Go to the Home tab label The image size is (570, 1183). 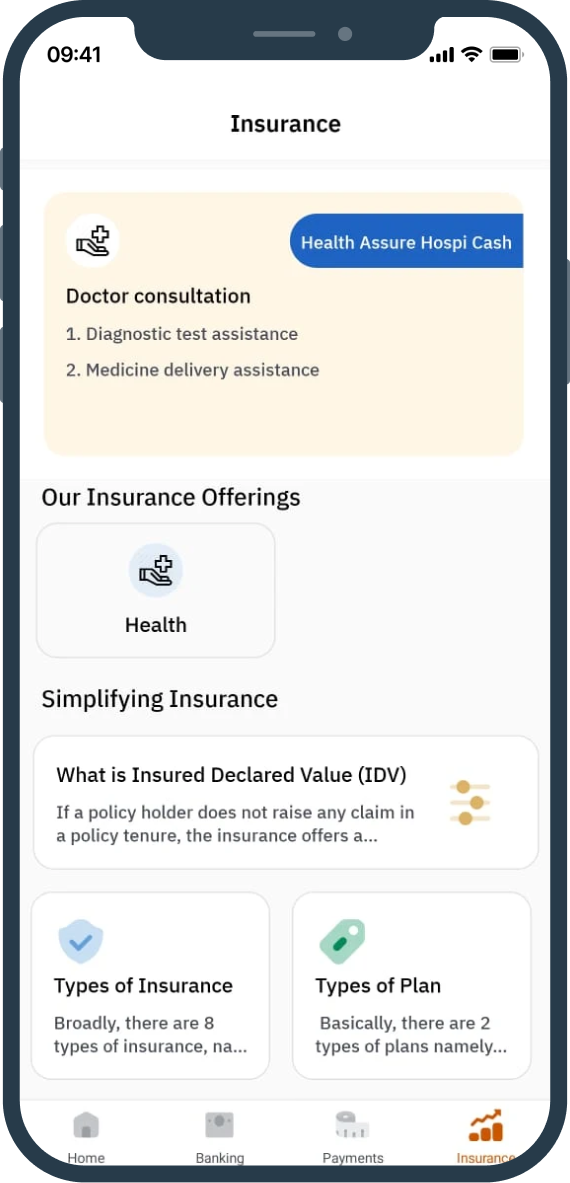86,1157
